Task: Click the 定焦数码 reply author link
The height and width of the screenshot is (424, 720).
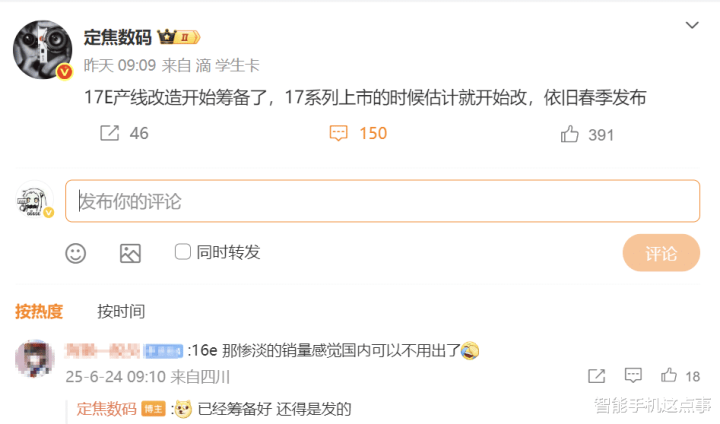Action: [107, 408]
